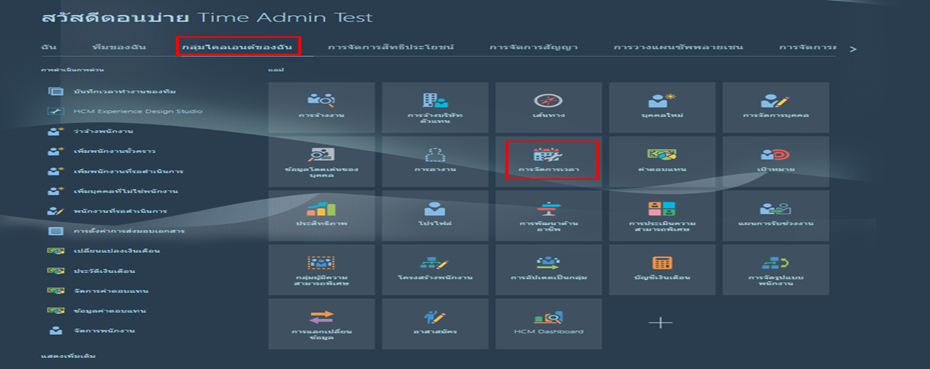
Task: Open the Workforce Modeling flow-arrow tile
Action: coord(776,269)
